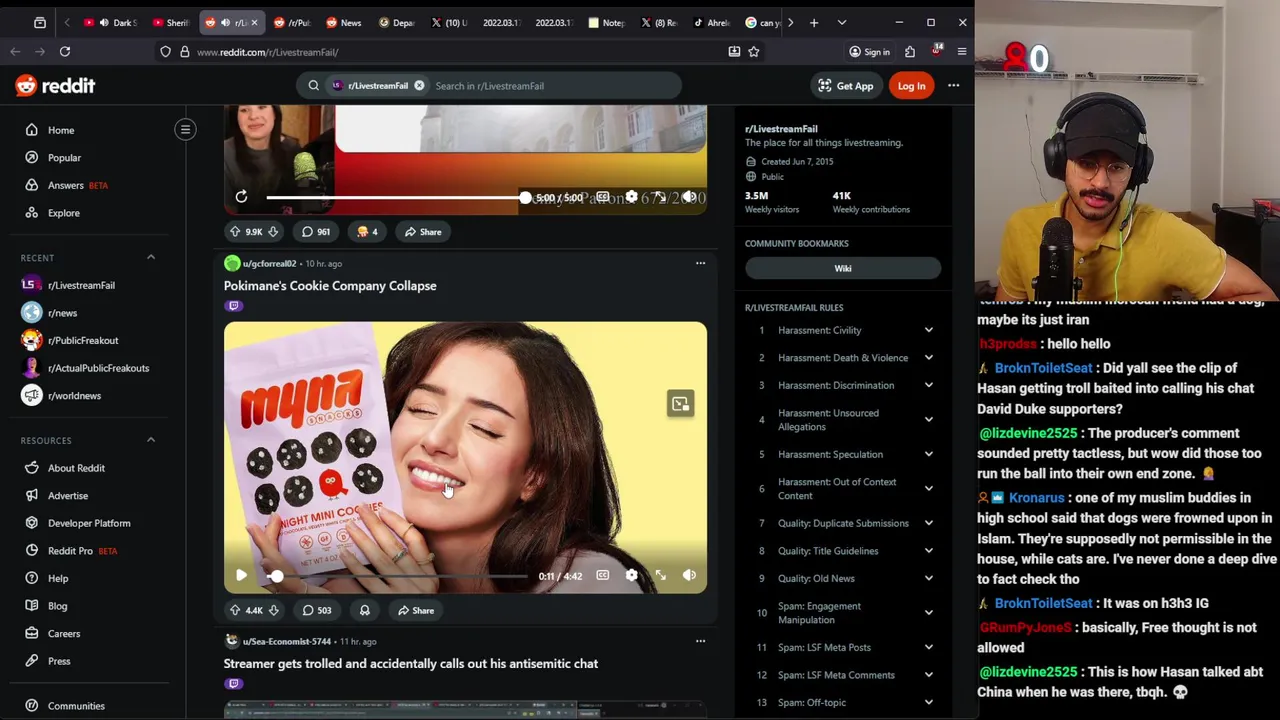Open the options menu for Pokimane's Cookie post
Viewport: 1280px width, 720px height.
700,264
